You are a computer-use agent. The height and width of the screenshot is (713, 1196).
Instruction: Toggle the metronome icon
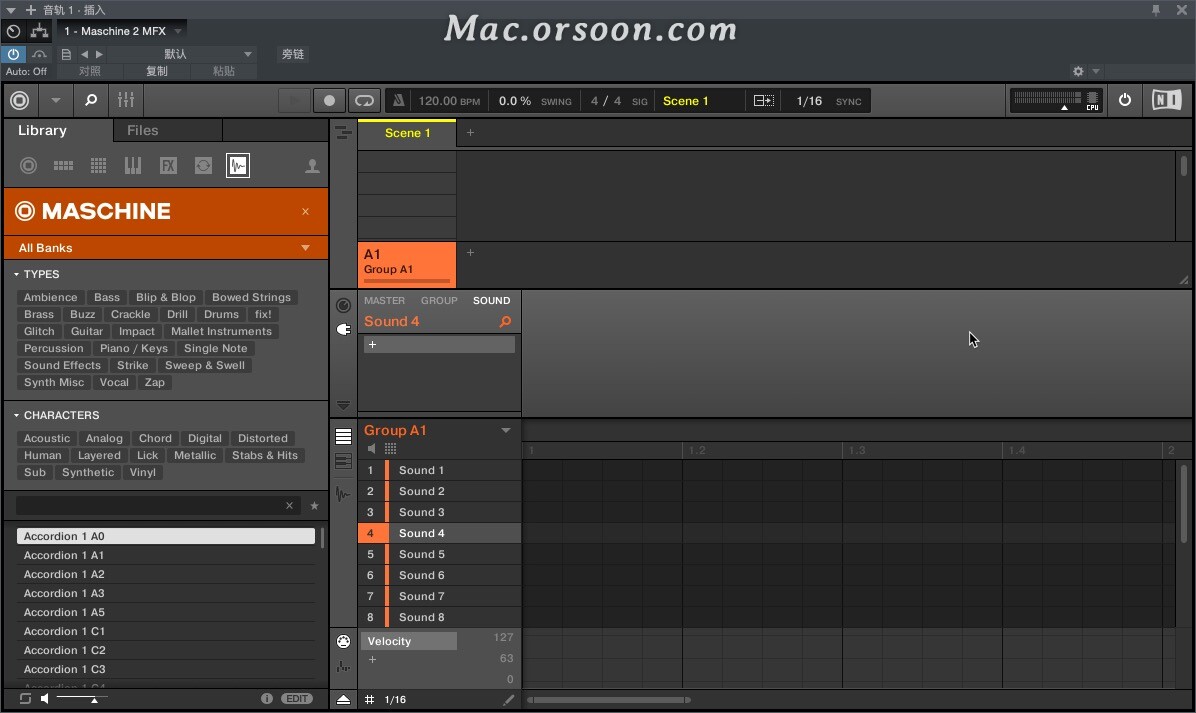coord(398,101)
